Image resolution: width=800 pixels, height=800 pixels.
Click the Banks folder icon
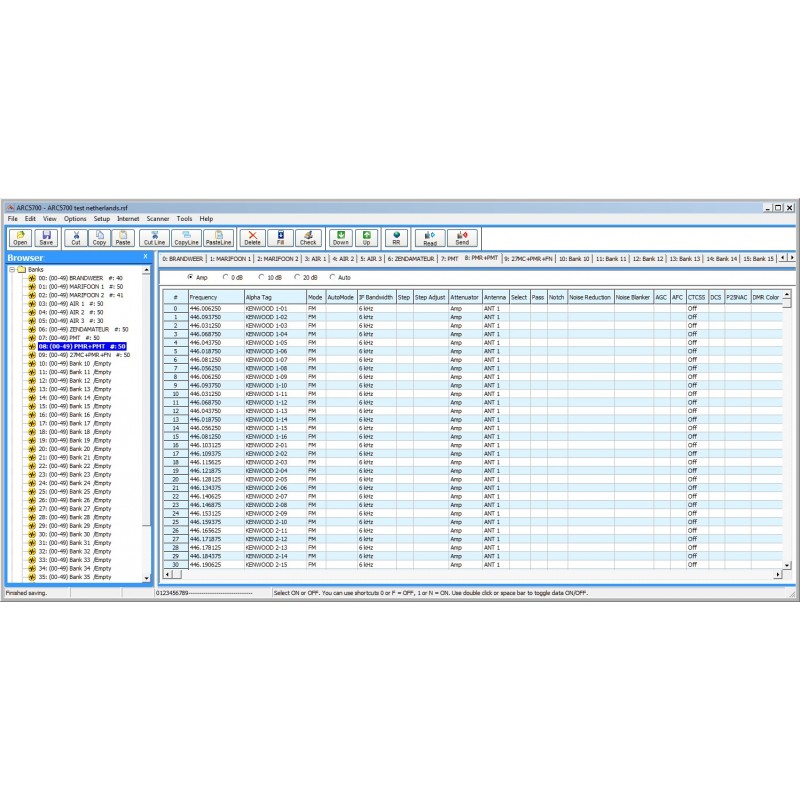click(21, 269)
